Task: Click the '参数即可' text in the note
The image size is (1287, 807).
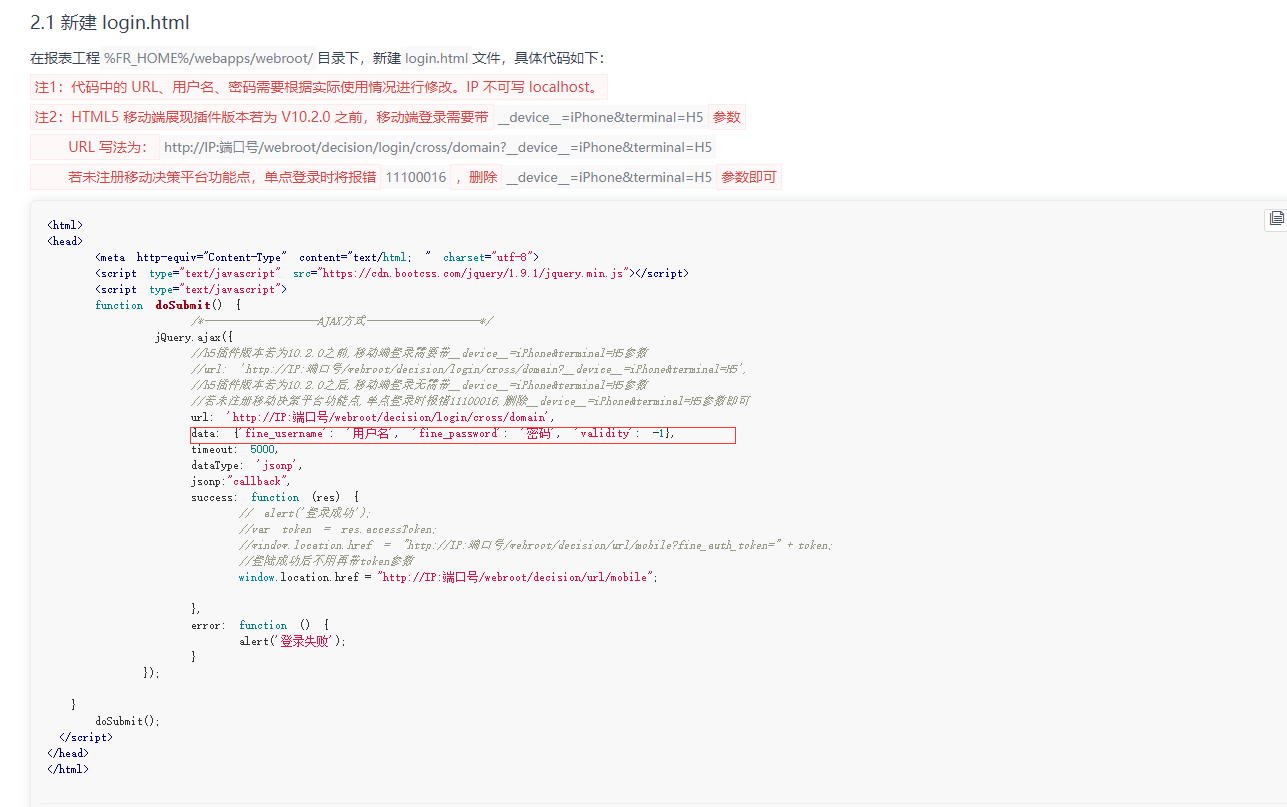Action: 749,177
